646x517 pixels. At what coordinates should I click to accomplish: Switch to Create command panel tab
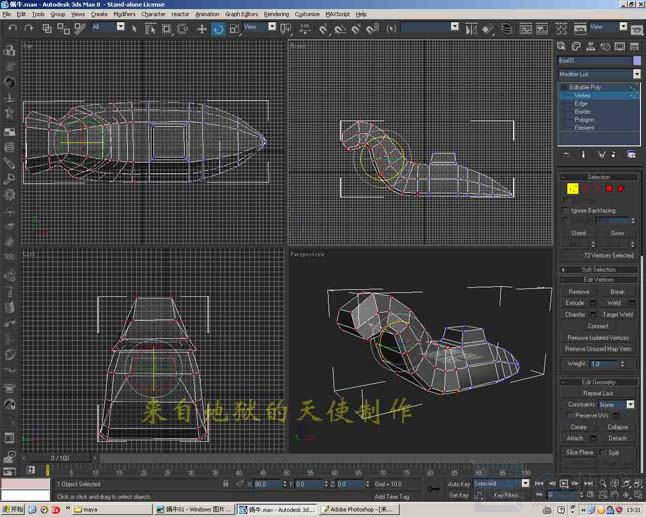coord(561,47)
